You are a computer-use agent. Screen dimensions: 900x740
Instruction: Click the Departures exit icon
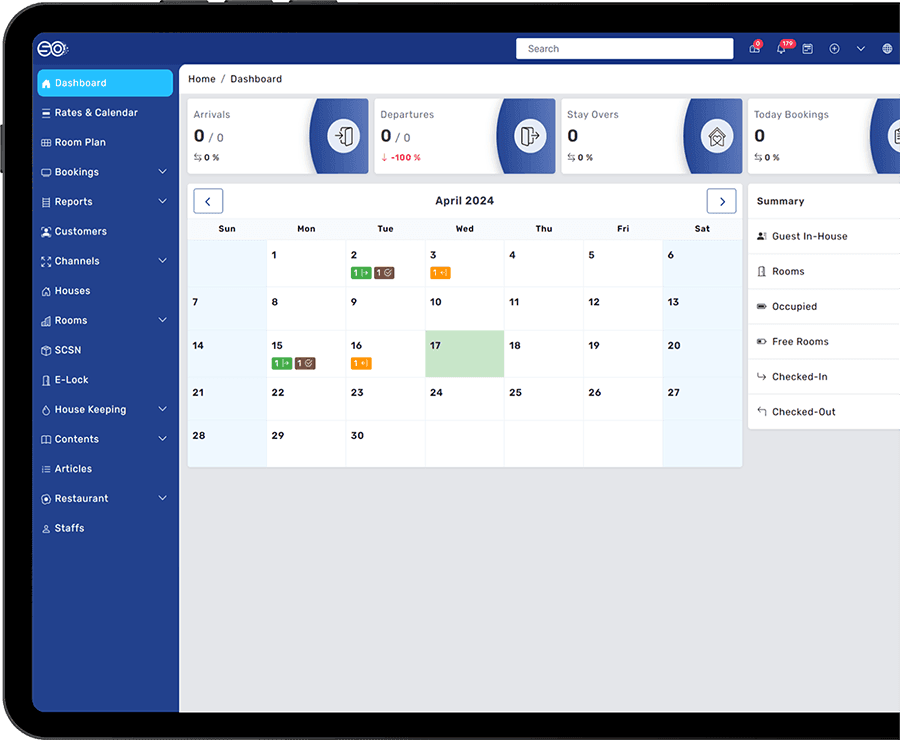point(530,136)
